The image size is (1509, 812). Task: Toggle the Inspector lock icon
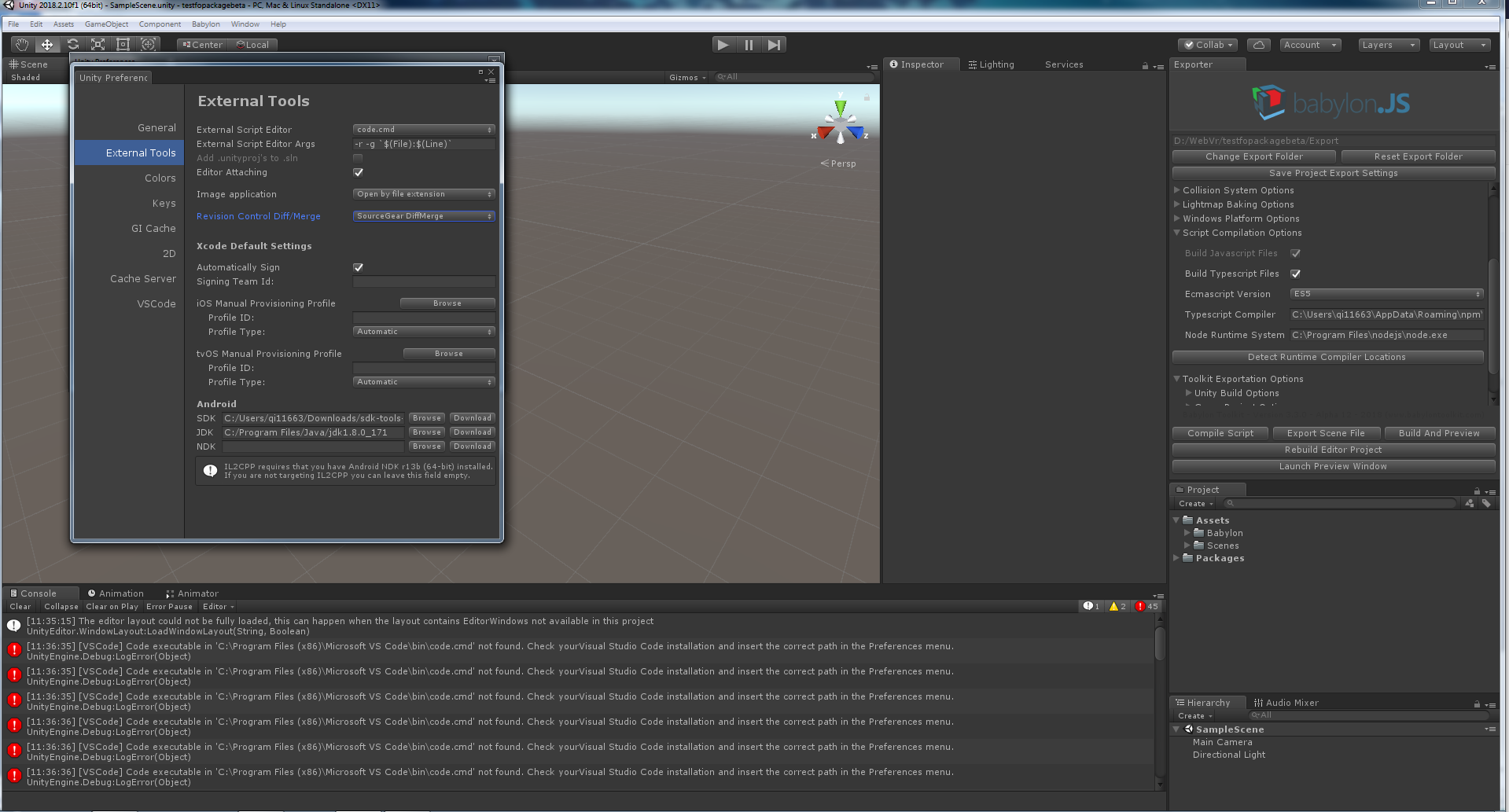tap(1145, 66)
